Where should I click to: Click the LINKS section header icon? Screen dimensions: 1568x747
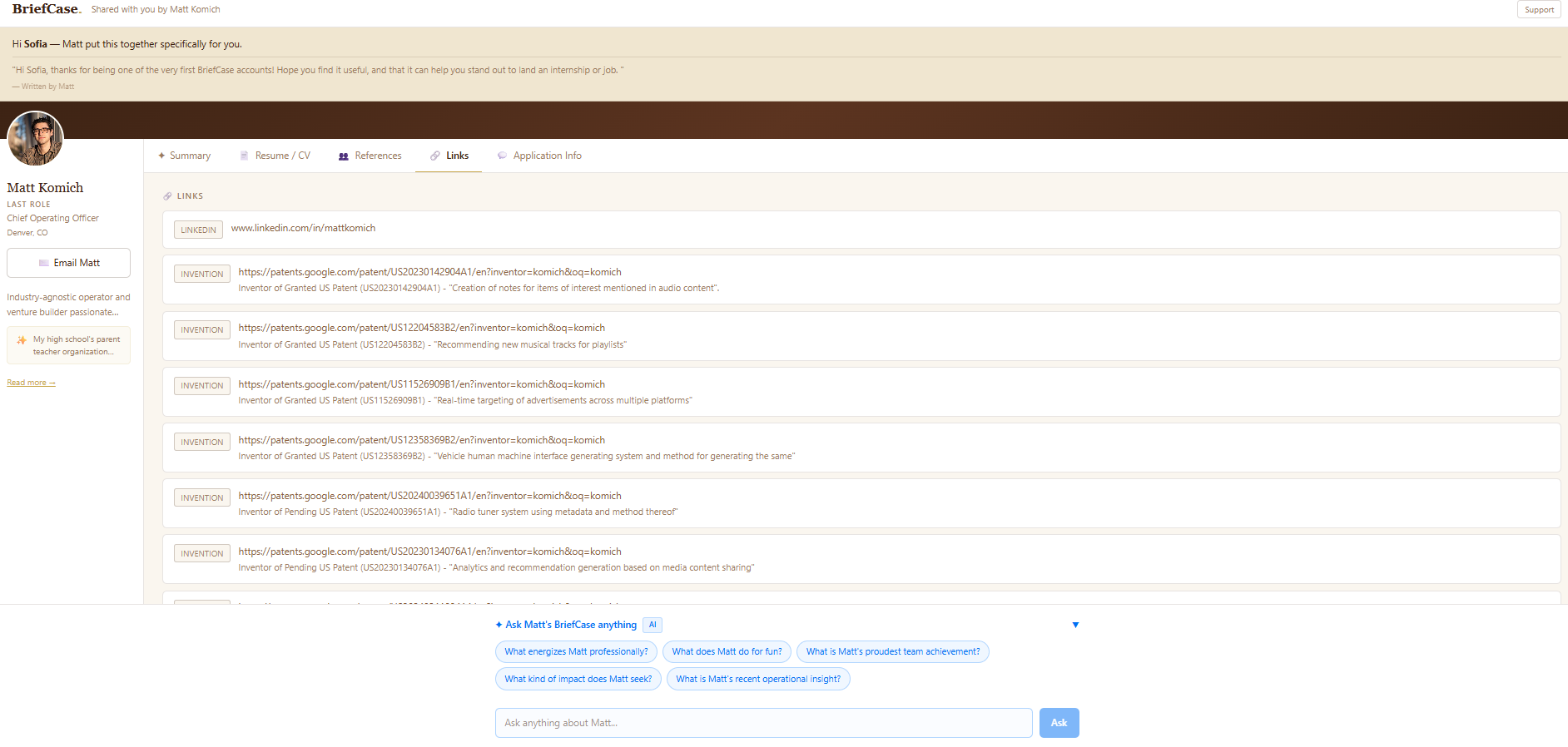tap(167, 196)
